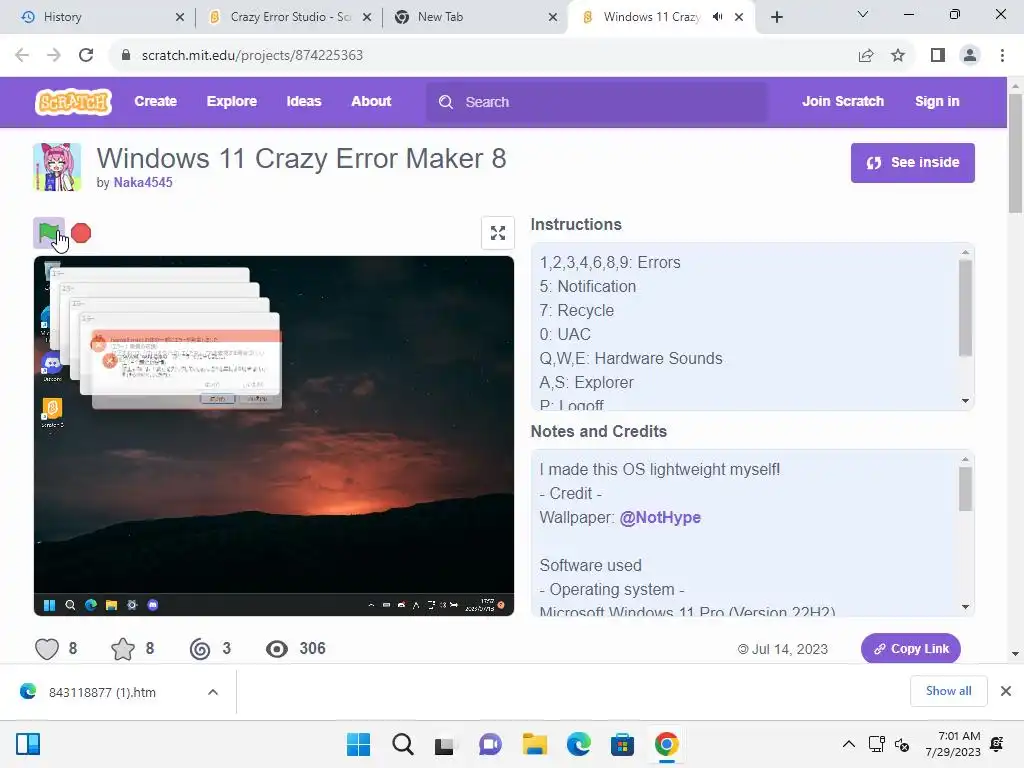Open downloaded file 843118877 (1).htm
The height and width of the screenshot is (768, 1024).
point(102,692)
